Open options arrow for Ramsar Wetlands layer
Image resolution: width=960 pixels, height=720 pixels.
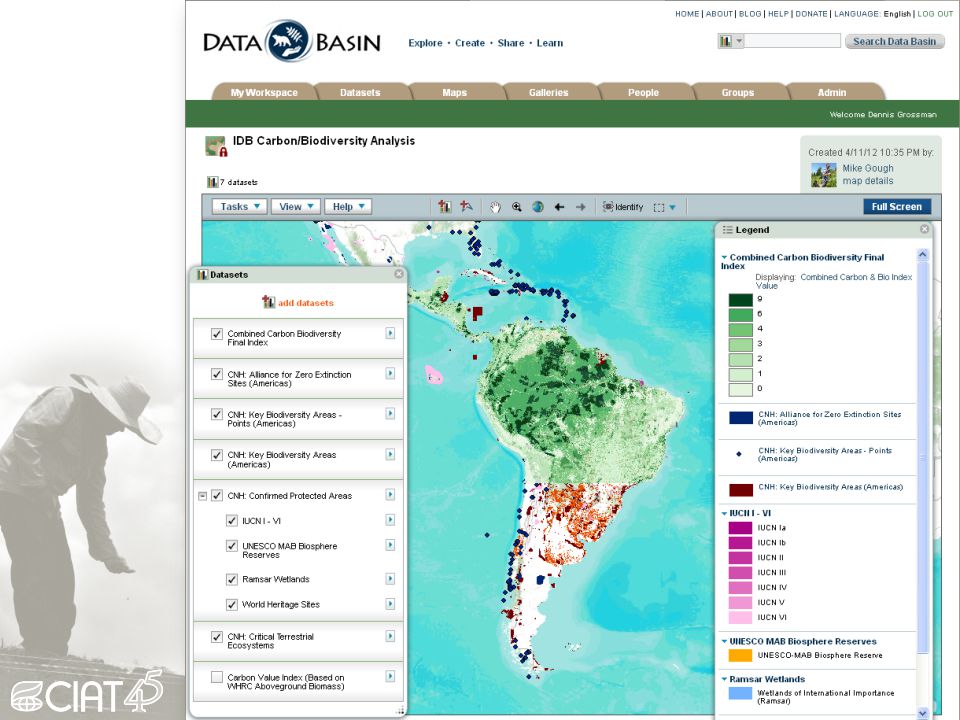pos(390,579)
